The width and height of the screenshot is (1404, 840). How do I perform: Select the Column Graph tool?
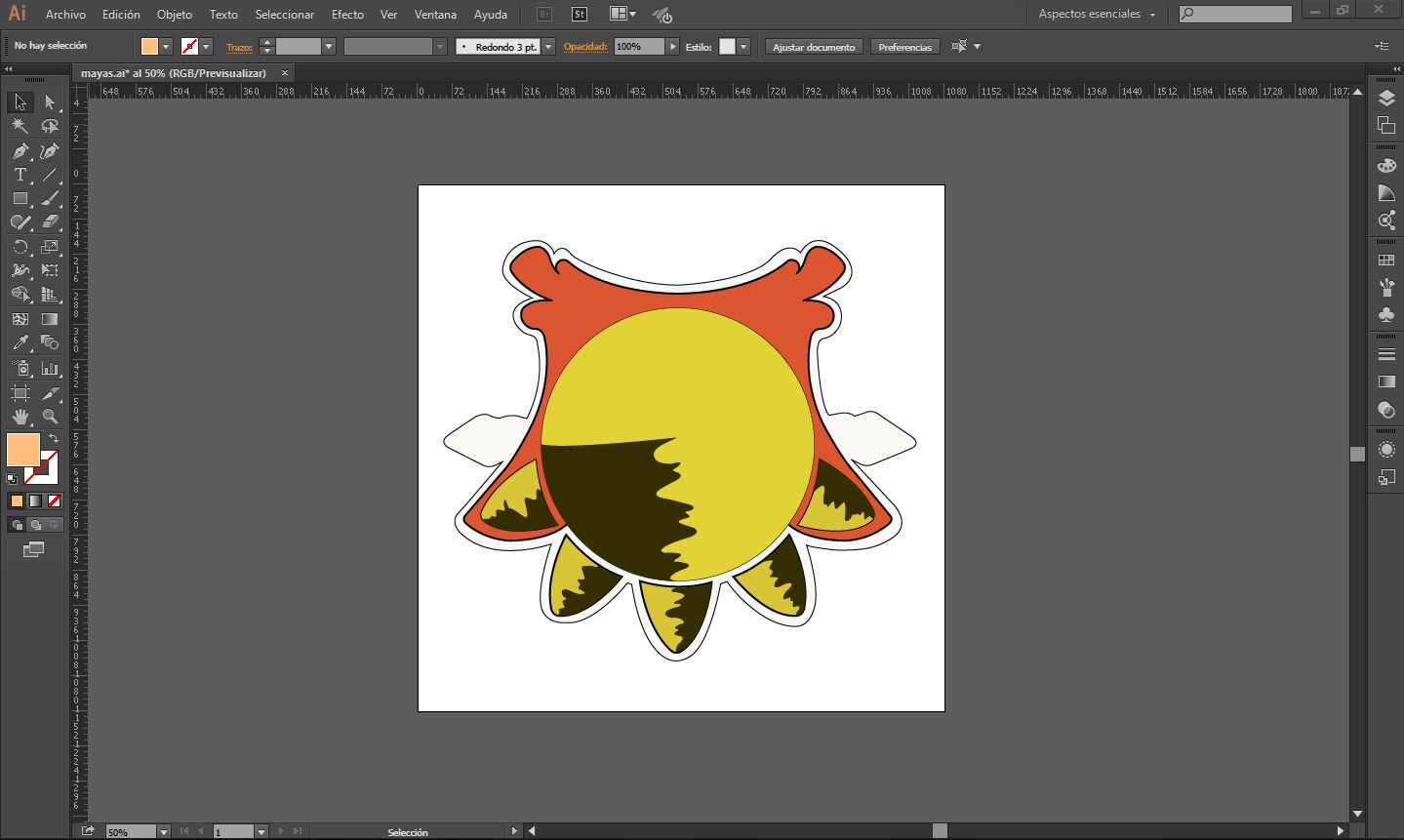pos(51,368)
